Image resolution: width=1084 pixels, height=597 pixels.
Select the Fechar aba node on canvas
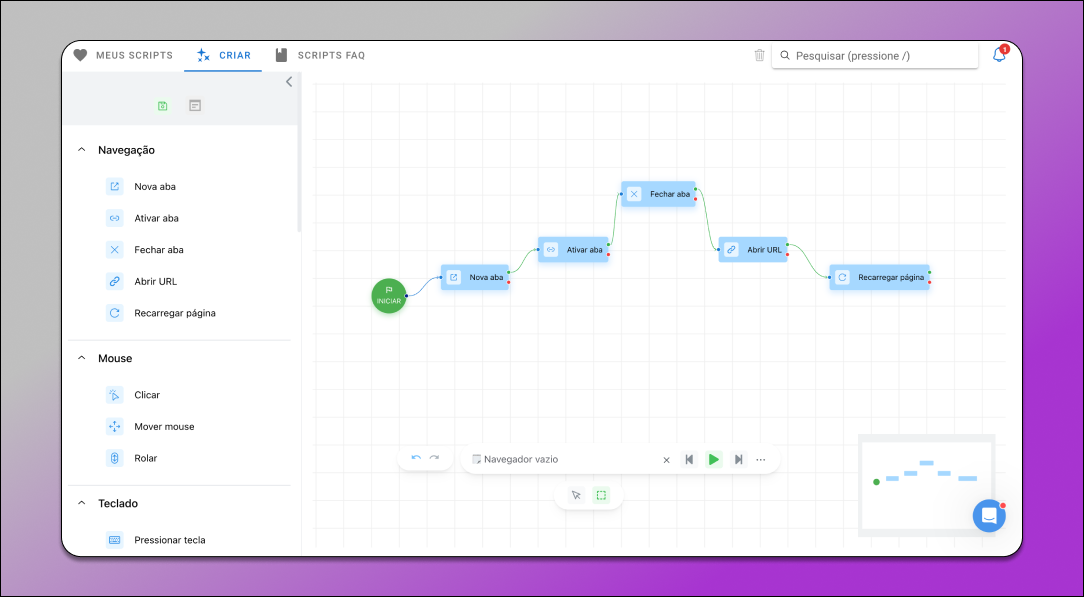click(658, 194)
